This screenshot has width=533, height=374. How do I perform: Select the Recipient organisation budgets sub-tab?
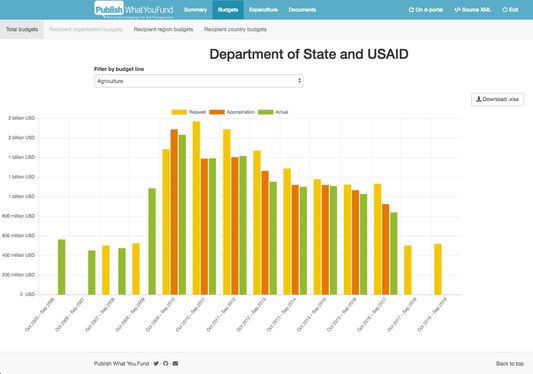tap(86, 29)
